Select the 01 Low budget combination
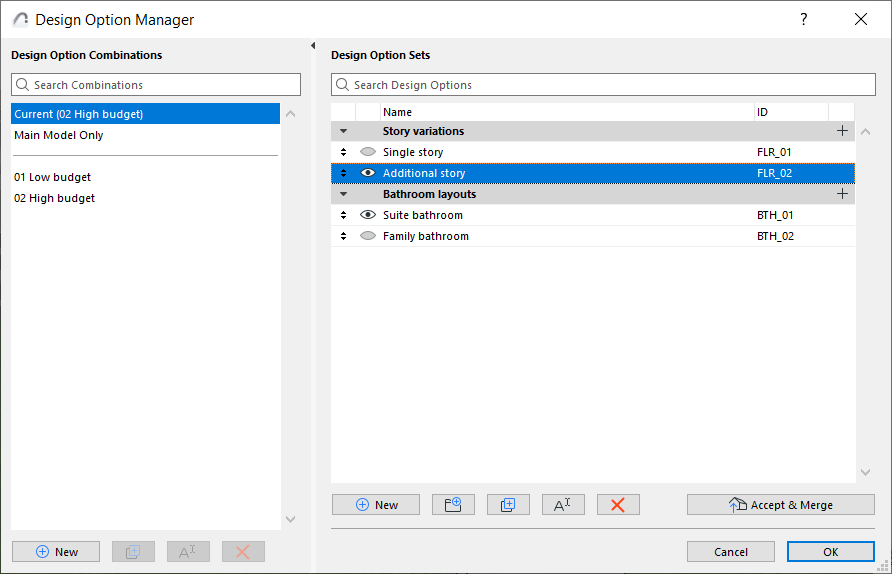 (146, 177)
